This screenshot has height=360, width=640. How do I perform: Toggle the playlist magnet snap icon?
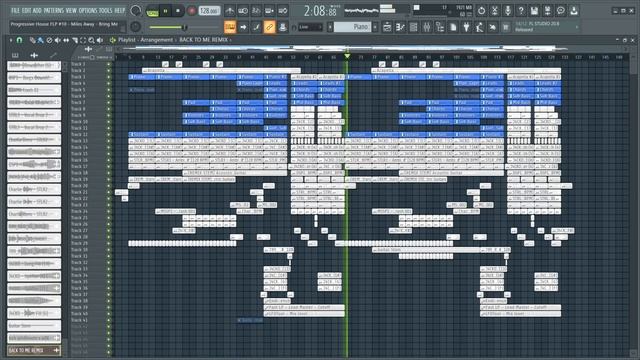[x=19, y=40]
